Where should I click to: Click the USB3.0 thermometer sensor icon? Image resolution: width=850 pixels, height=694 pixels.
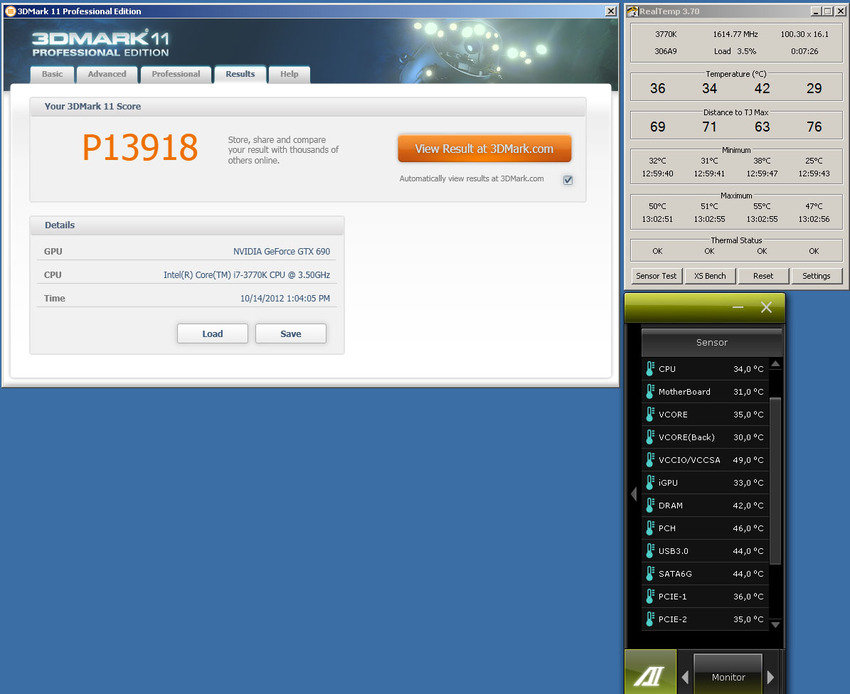pos(650,551)
